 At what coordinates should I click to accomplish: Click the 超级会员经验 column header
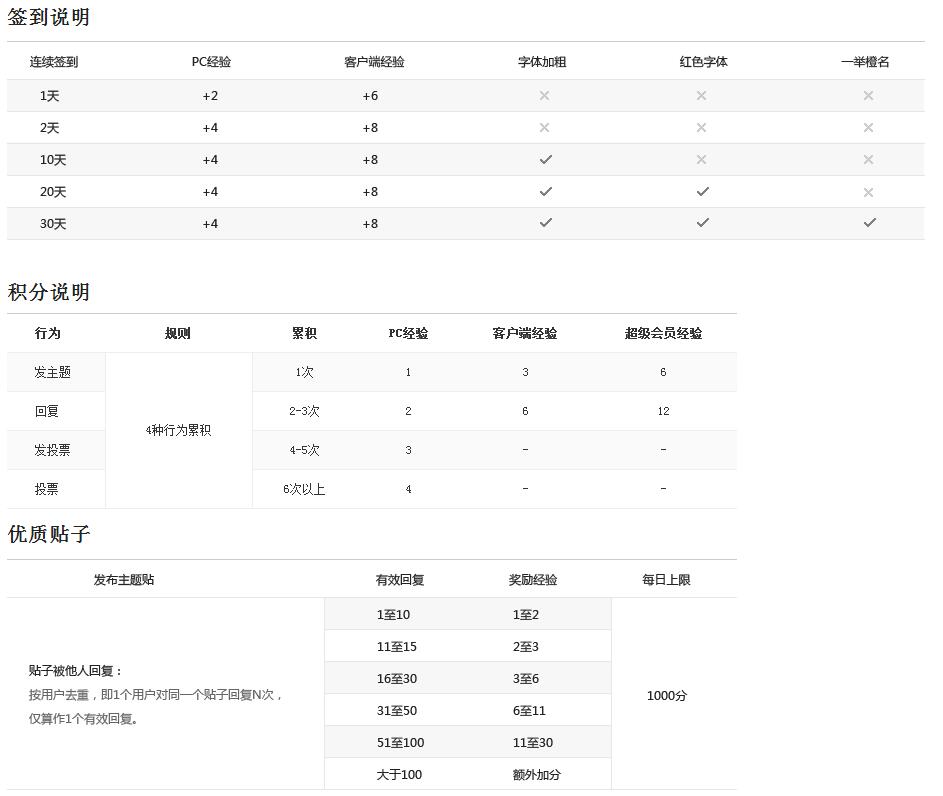663,334
